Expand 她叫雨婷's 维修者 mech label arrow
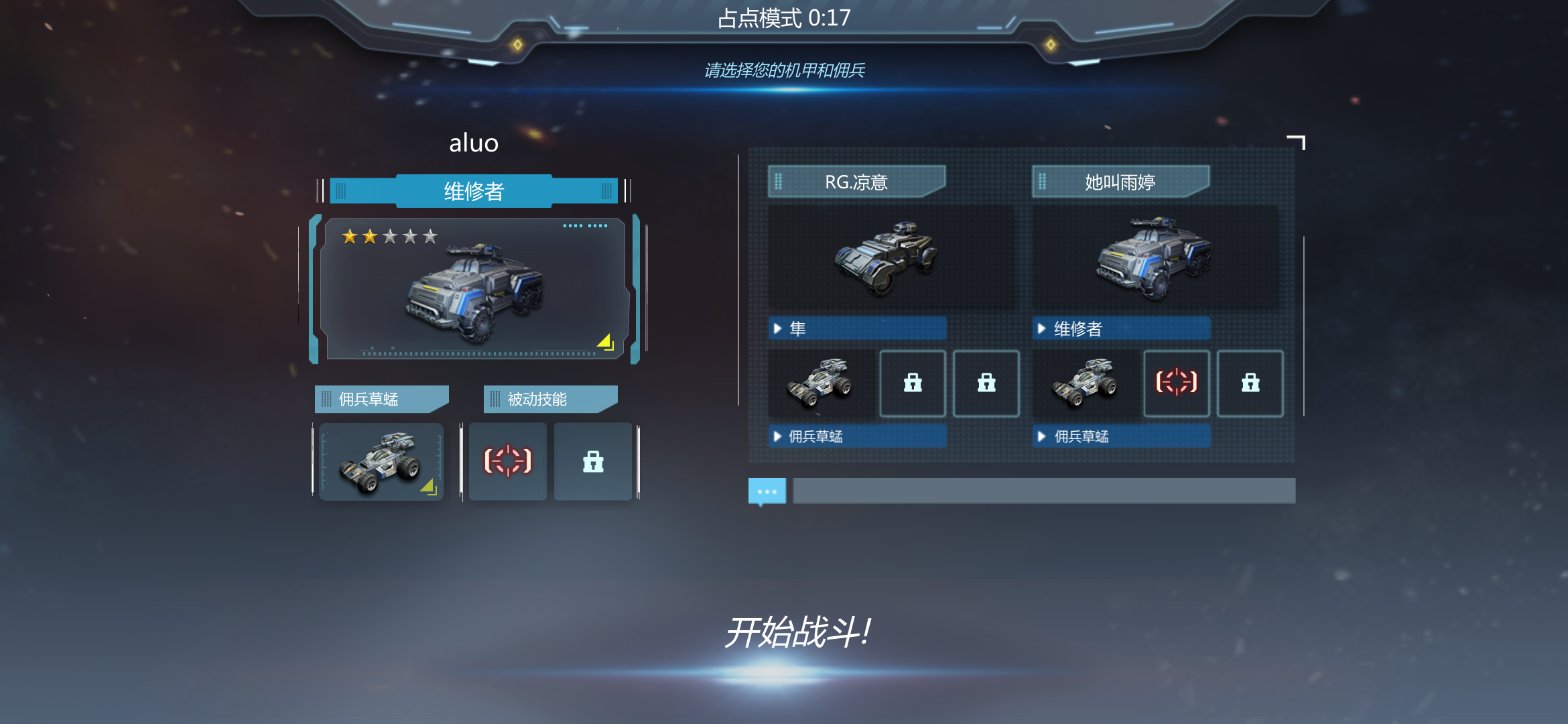This screenshot has width=1568, height=724. (x=1042, y=328)
